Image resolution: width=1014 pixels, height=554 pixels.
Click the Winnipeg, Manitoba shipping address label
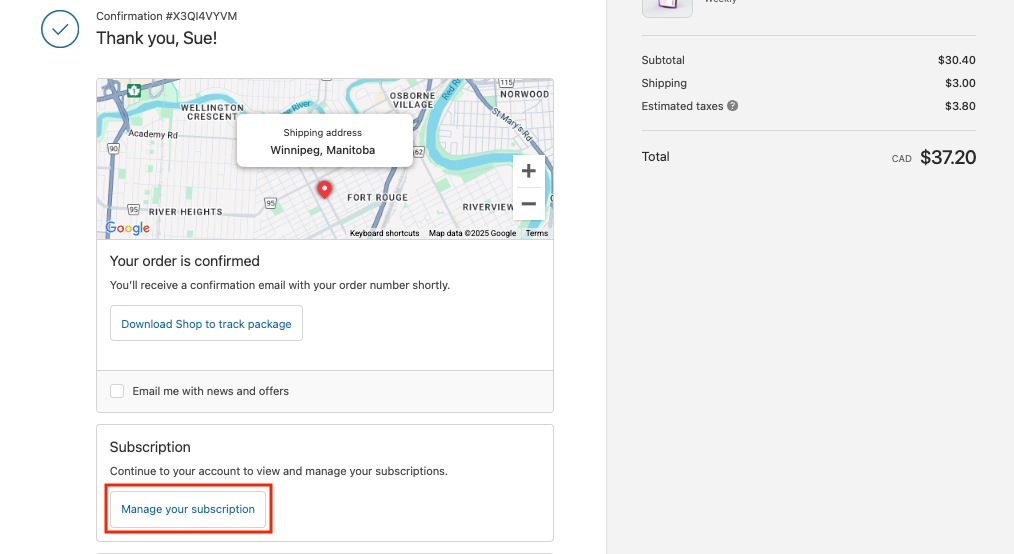pyautogui.click(x=323, y=150)
